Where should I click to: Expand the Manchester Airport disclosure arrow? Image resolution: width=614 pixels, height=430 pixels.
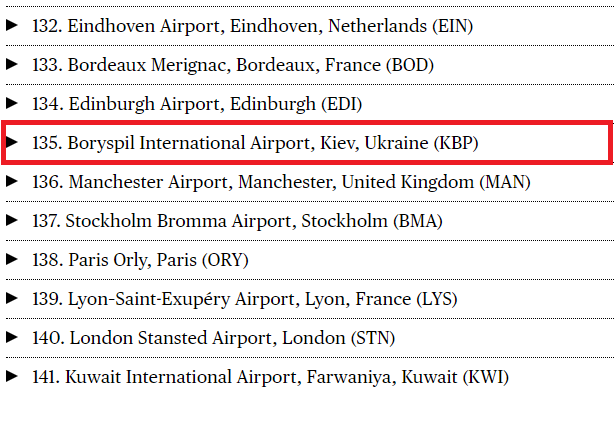[11, 181]
